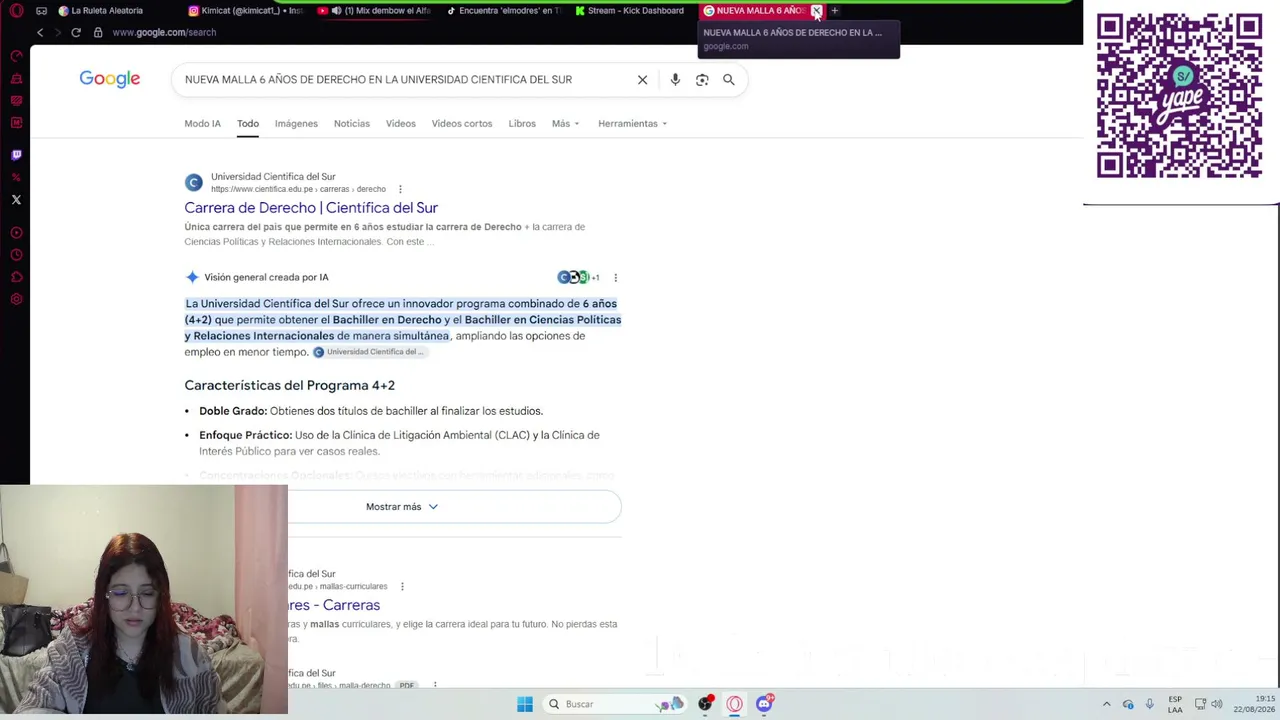
Task: Expand AI overview with Mostrar más
Action: [x=402, y=507]
